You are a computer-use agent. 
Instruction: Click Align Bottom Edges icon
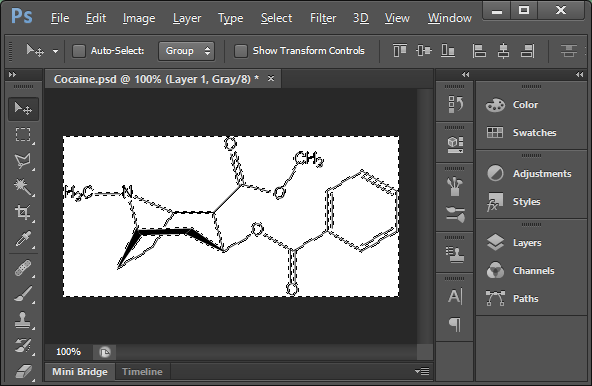448,51
